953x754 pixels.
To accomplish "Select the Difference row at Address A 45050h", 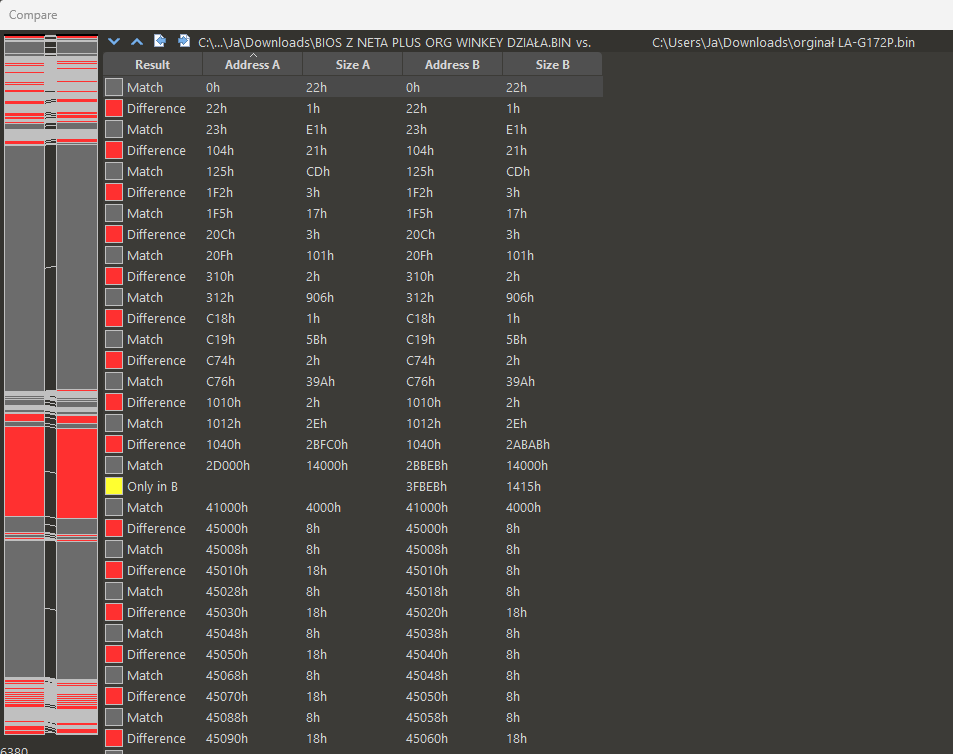I will click(x=353, y=654).
